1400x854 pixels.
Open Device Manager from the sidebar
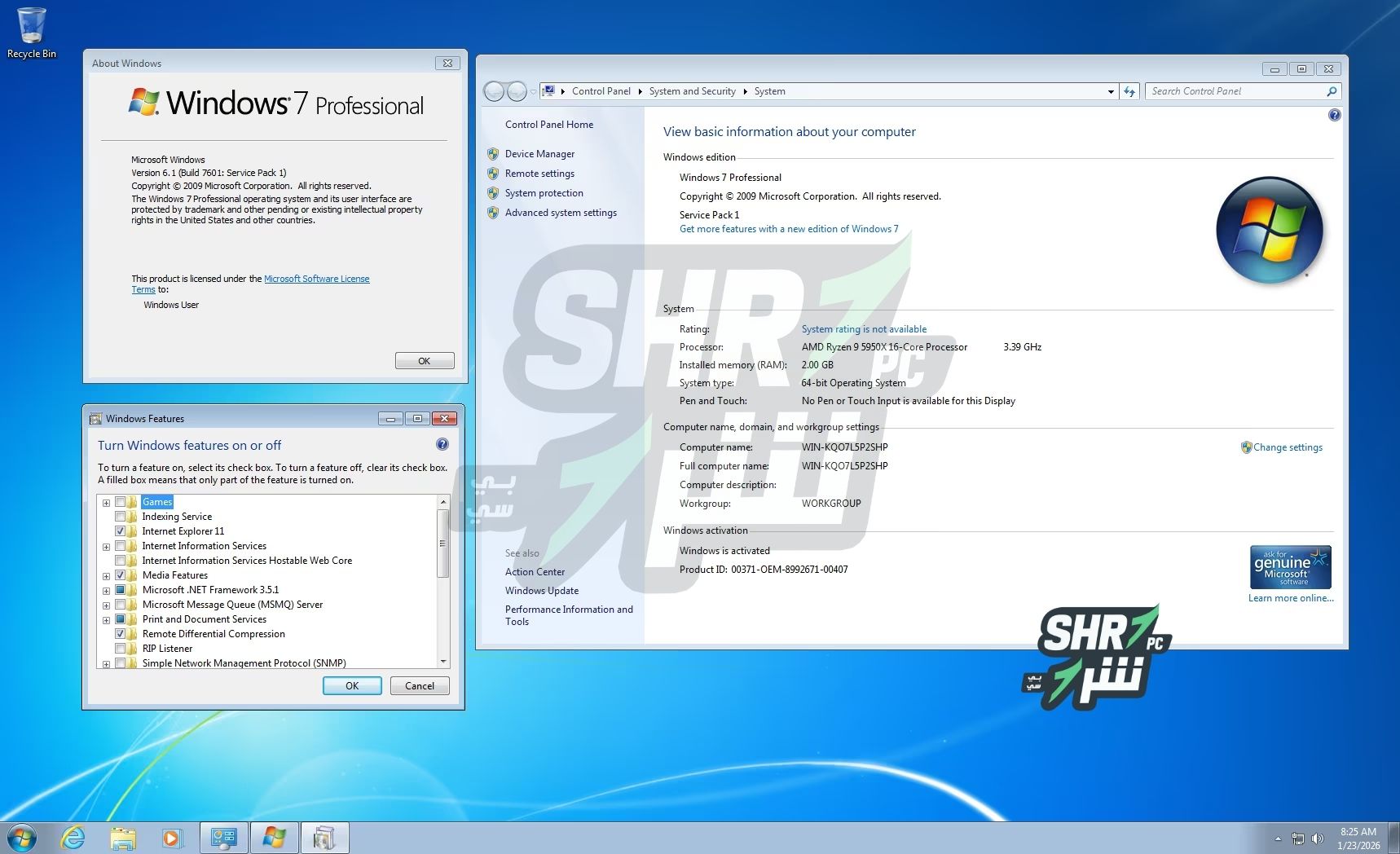pyautogui.click(x=539, y=154)
